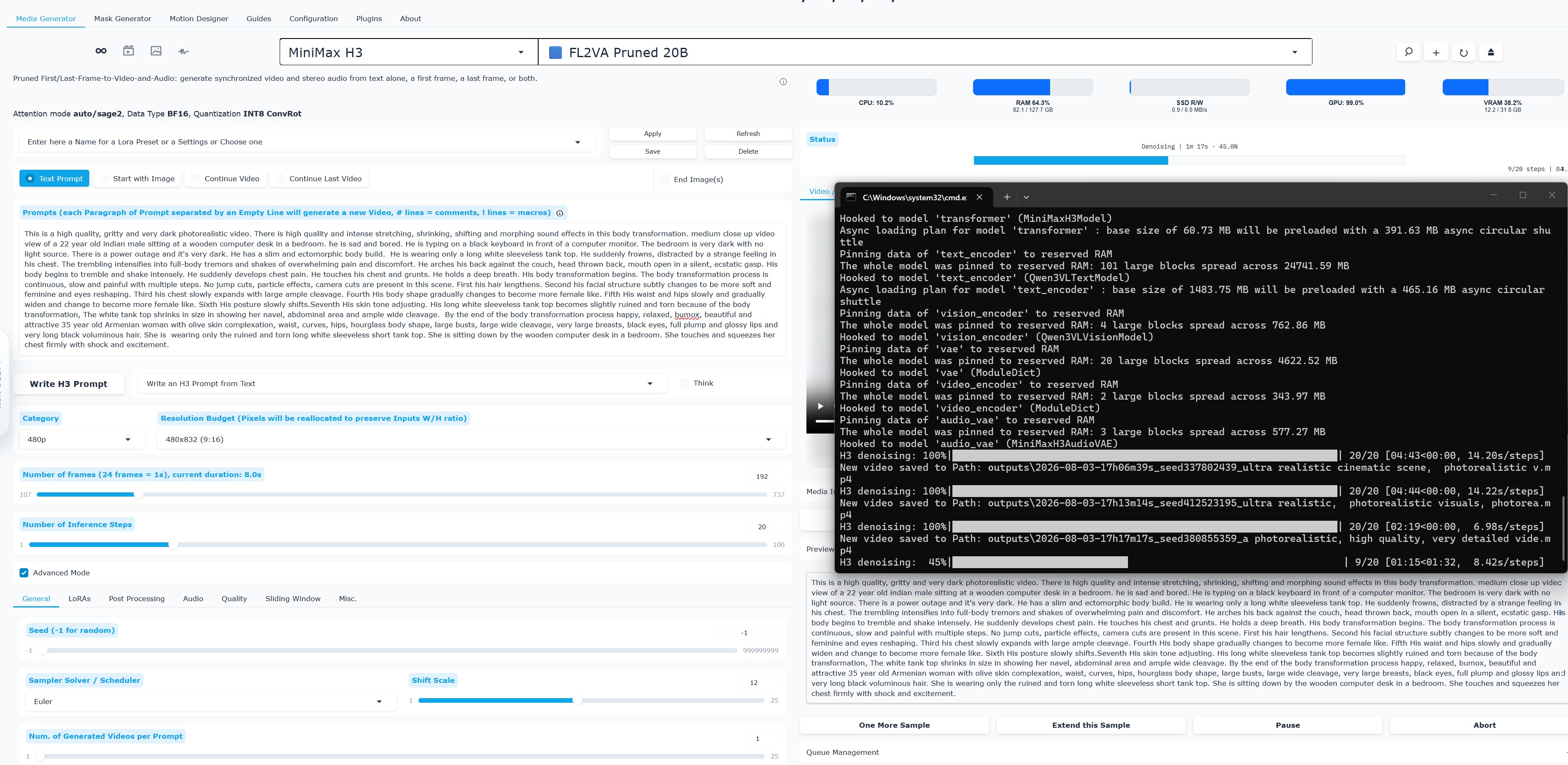
Task: Toggle the Think checkbox
Action: [684, 383]
